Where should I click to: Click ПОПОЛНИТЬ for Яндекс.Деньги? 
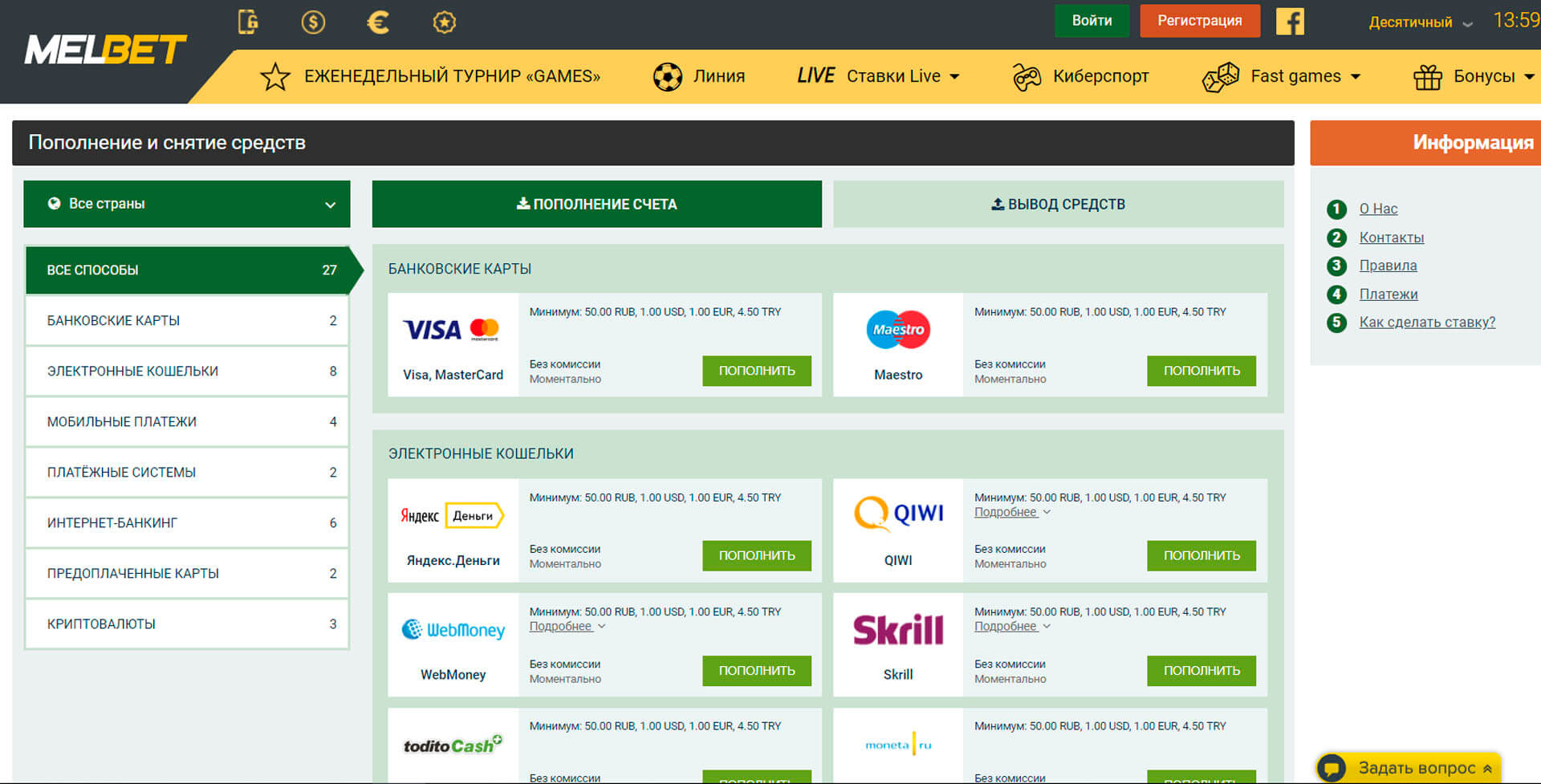pyautogui.click(x=757, y=555)
